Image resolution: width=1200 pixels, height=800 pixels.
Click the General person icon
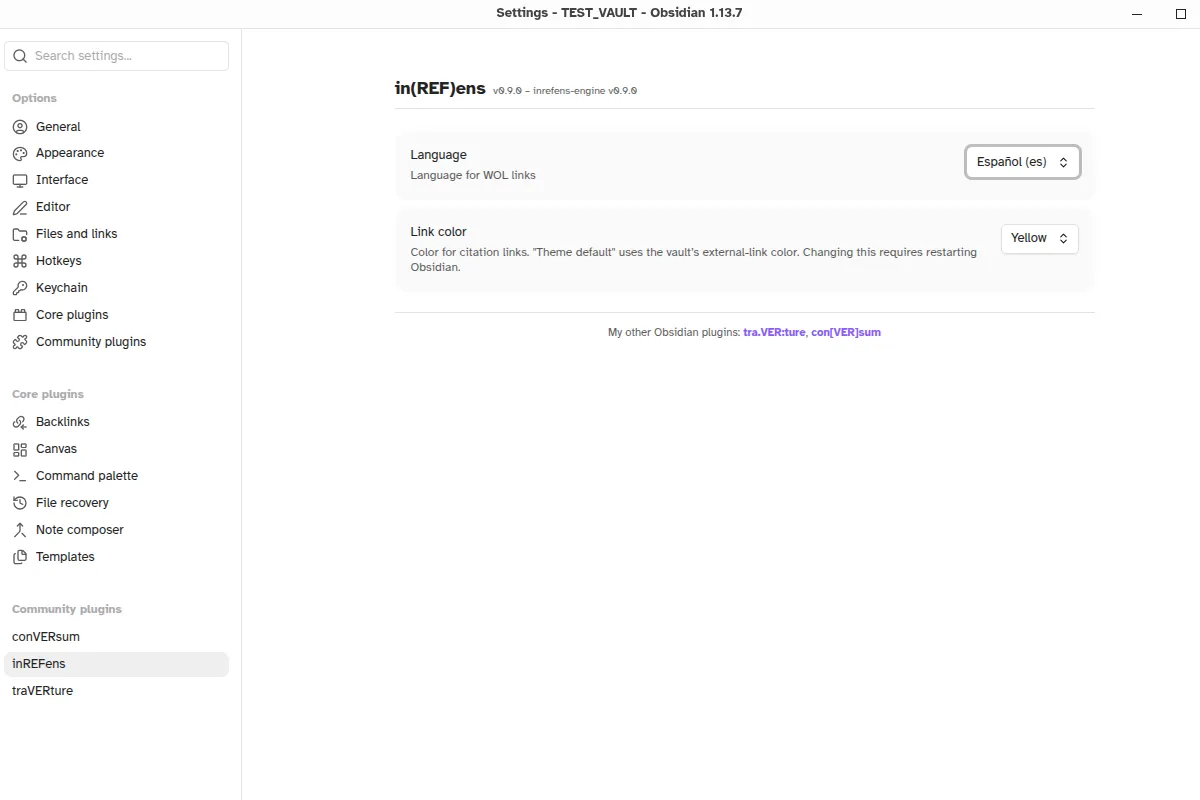coord(20,127)
